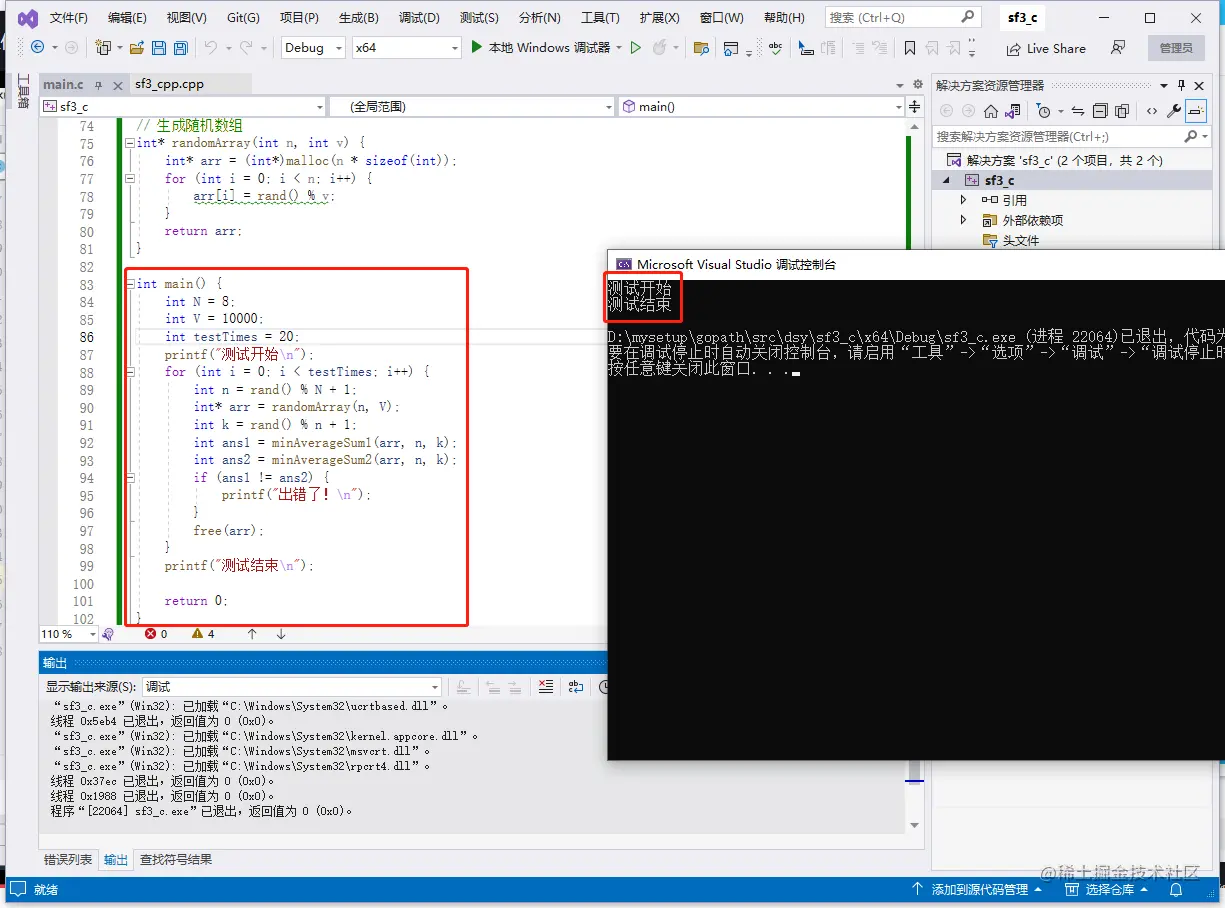Switch views icon in Solution Explorer toolbar
Image resolution: width=1225 pixels, height=908 pixels.
click(1013, 111)
